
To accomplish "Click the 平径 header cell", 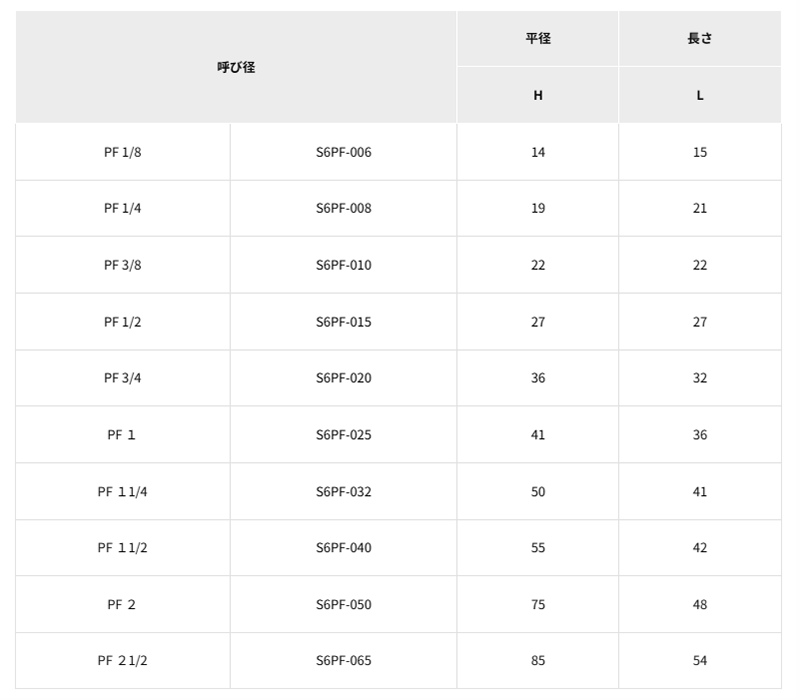I will [538, 39].
